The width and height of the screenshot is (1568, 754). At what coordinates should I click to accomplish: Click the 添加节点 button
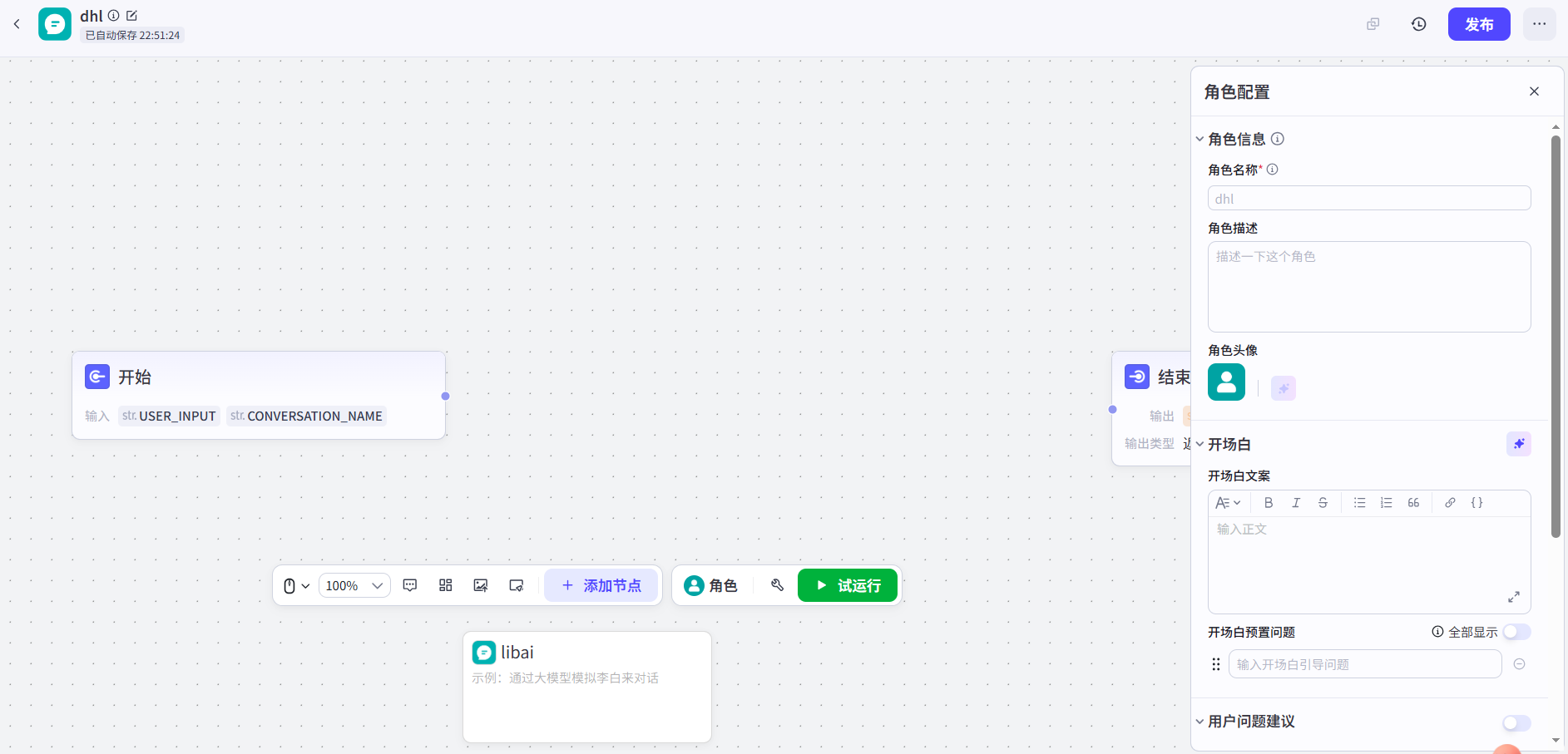point(601,585)
